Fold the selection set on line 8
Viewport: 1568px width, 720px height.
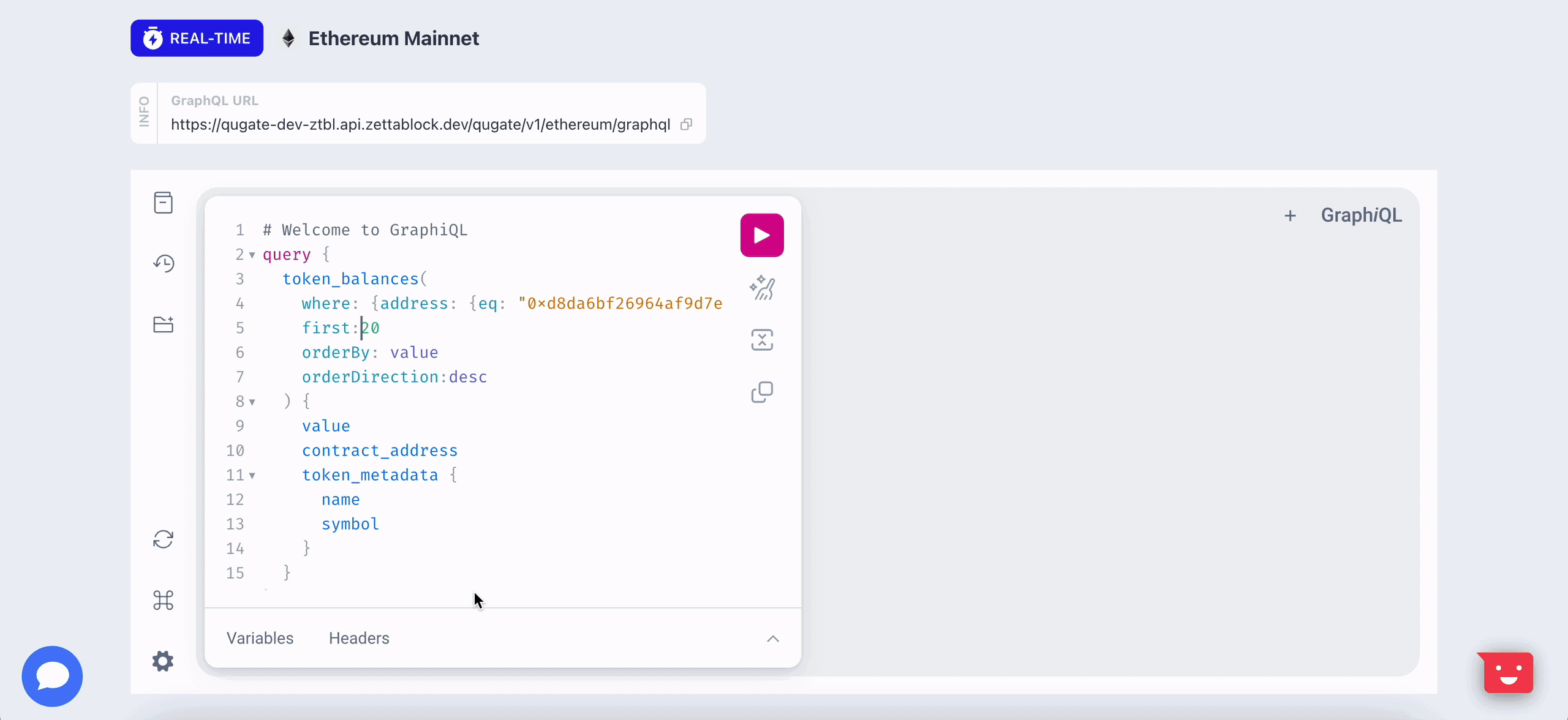click(252, 402)
